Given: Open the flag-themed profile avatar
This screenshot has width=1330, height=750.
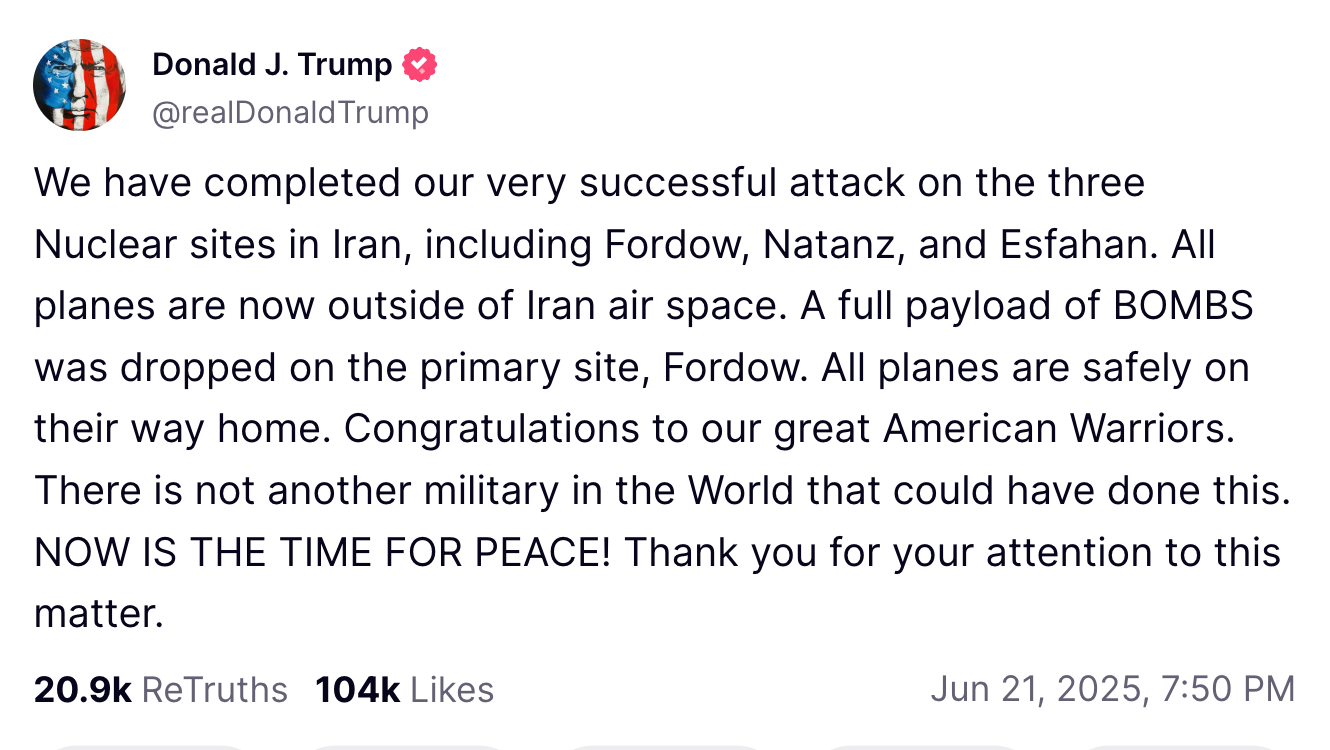Looking at the screenshot, I should [80, 86].
